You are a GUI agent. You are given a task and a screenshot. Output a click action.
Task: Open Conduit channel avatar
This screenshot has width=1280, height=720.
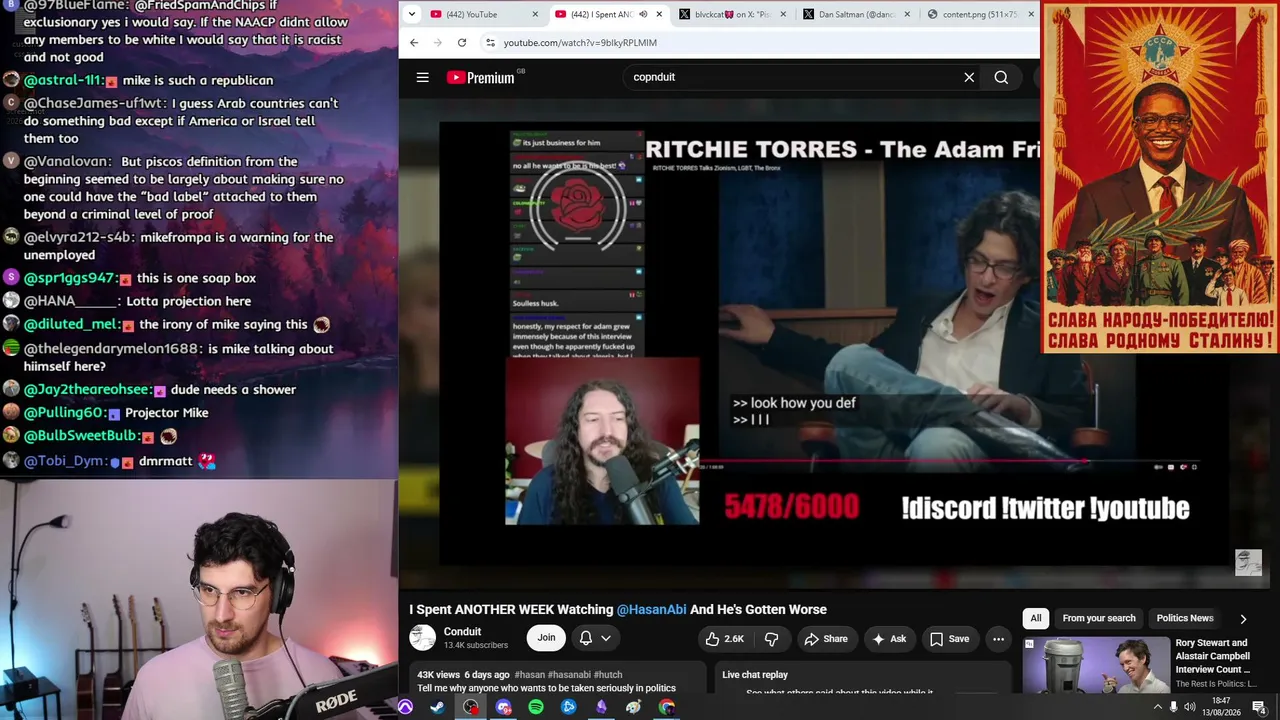click(423, 637)
